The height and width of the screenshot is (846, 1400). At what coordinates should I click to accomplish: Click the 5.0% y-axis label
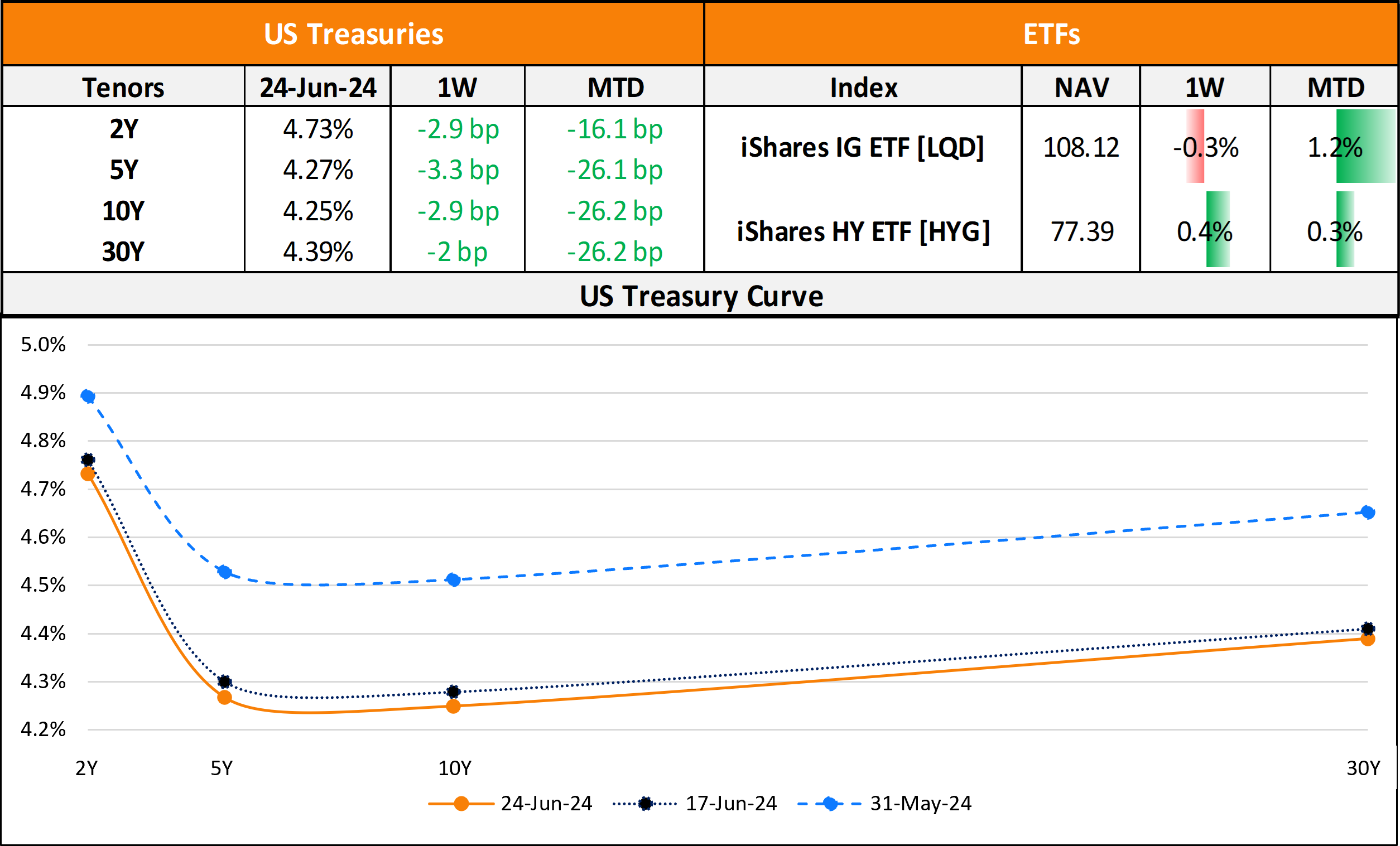point(43,345)
